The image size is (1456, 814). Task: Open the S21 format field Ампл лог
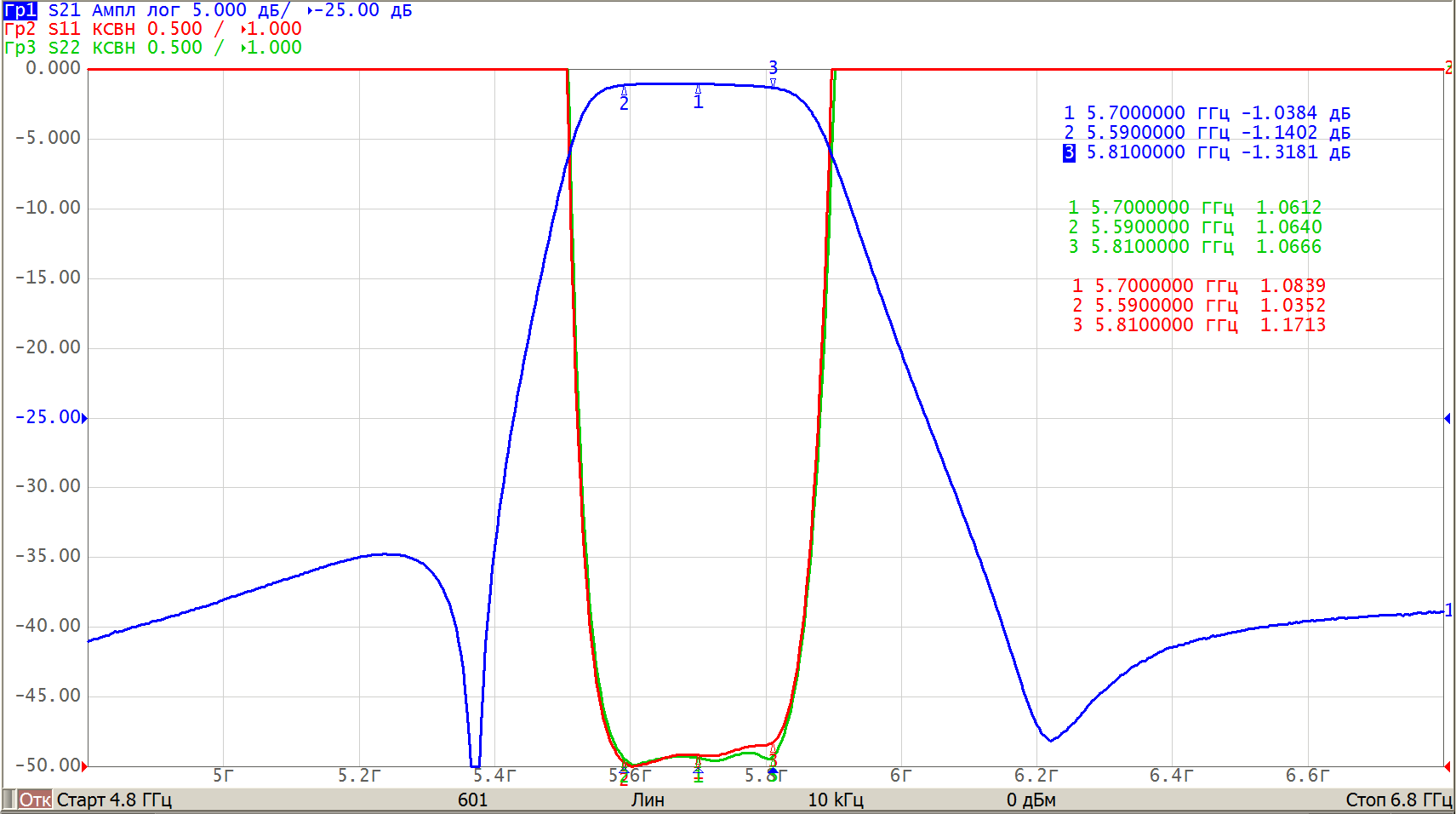136,10
